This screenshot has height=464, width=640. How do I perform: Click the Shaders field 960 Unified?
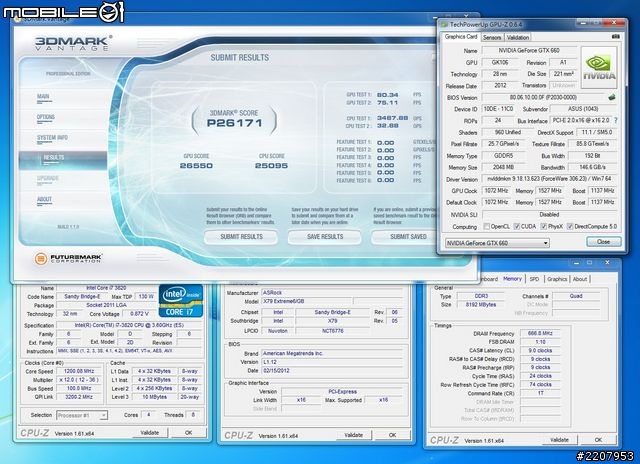(507, 132)
